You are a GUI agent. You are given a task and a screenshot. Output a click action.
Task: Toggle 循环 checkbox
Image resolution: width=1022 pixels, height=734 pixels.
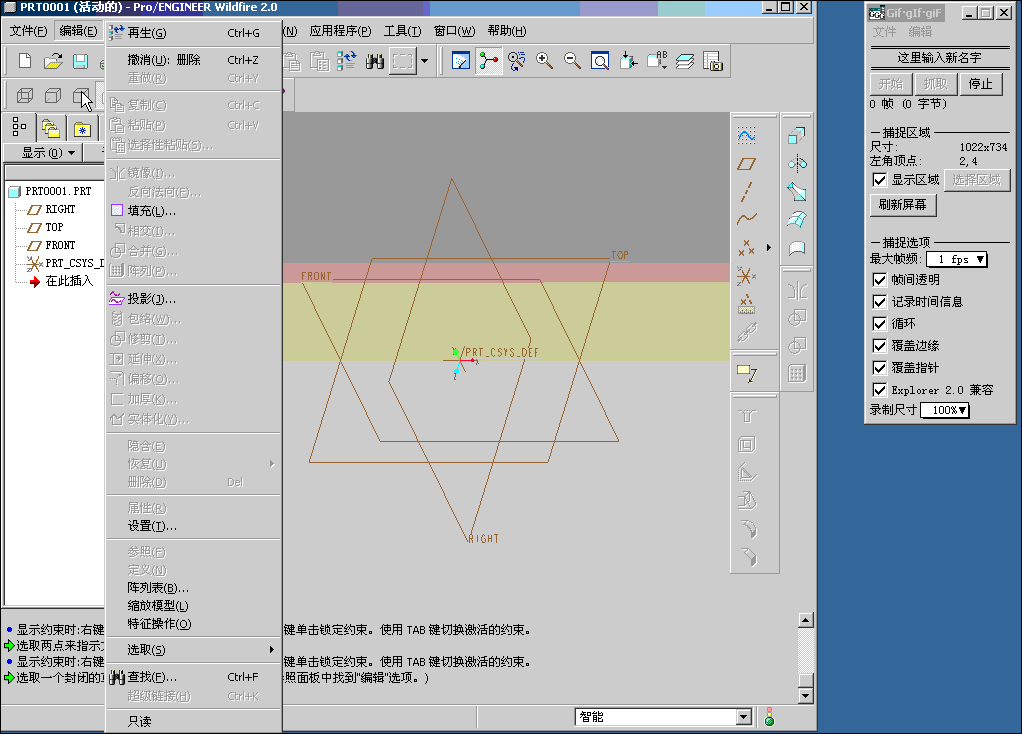click(x=879, y=323)
